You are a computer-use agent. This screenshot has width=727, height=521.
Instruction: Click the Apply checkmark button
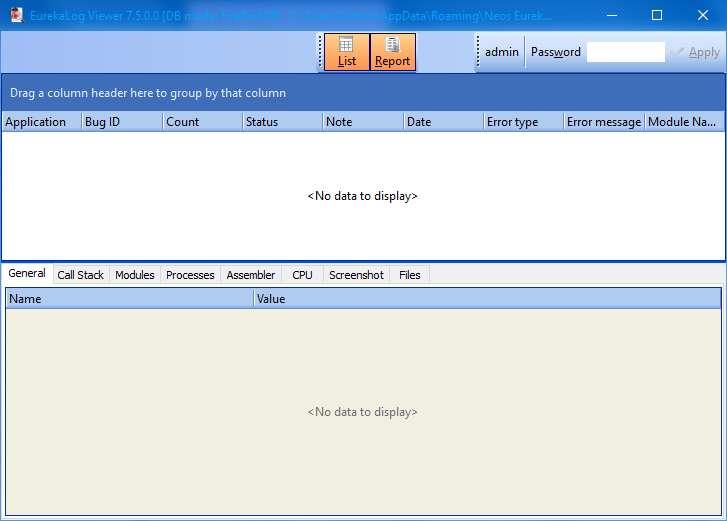pyautogui.click(x=695, y=52)
